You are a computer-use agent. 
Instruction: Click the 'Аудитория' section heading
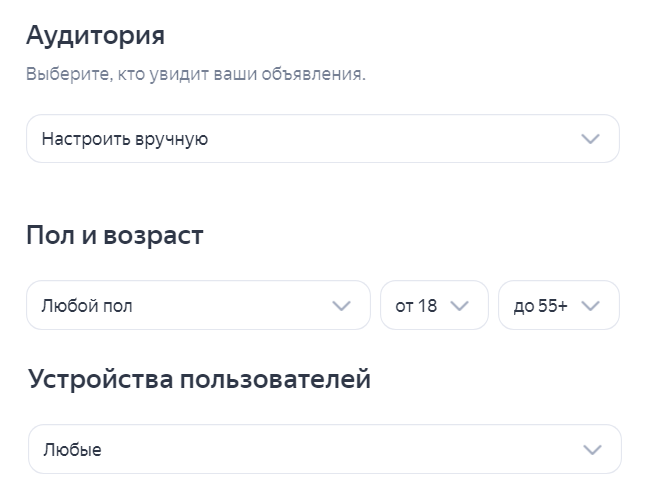coord(95,36)
